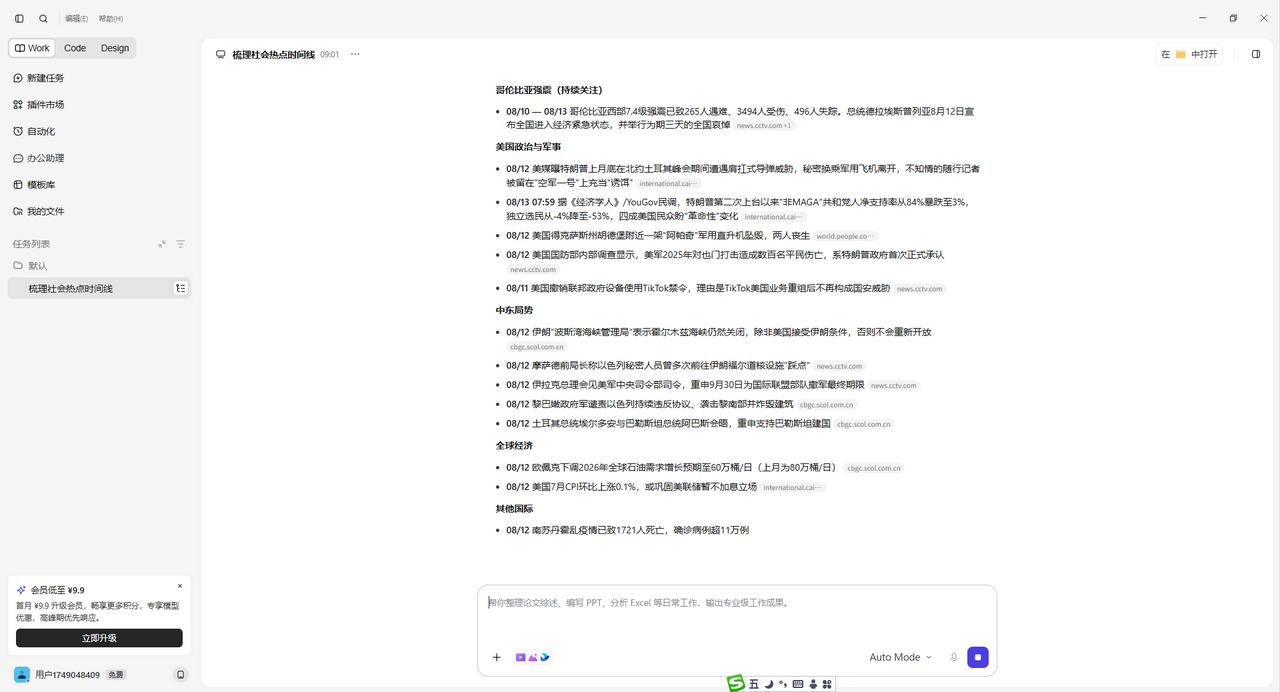Open task list filter icon
Screen dimensions: 1280x692
coord(181,244)
